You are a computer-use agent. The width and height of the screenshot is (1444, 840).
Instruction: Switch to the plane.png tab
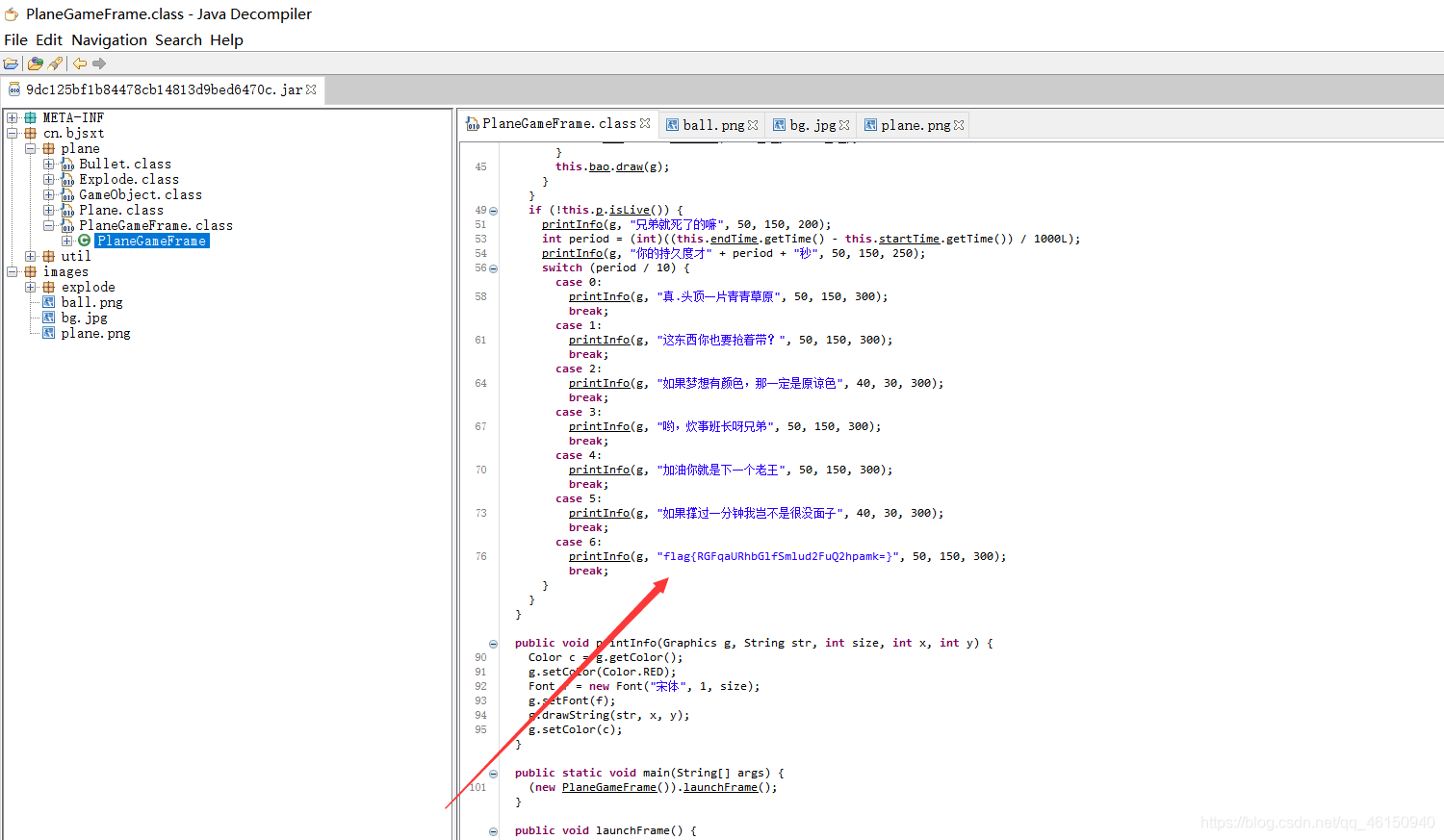click(915, 125)
